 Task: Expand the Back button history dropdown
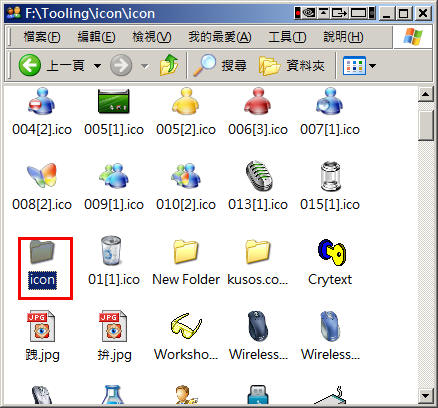[x=97, y=66]
